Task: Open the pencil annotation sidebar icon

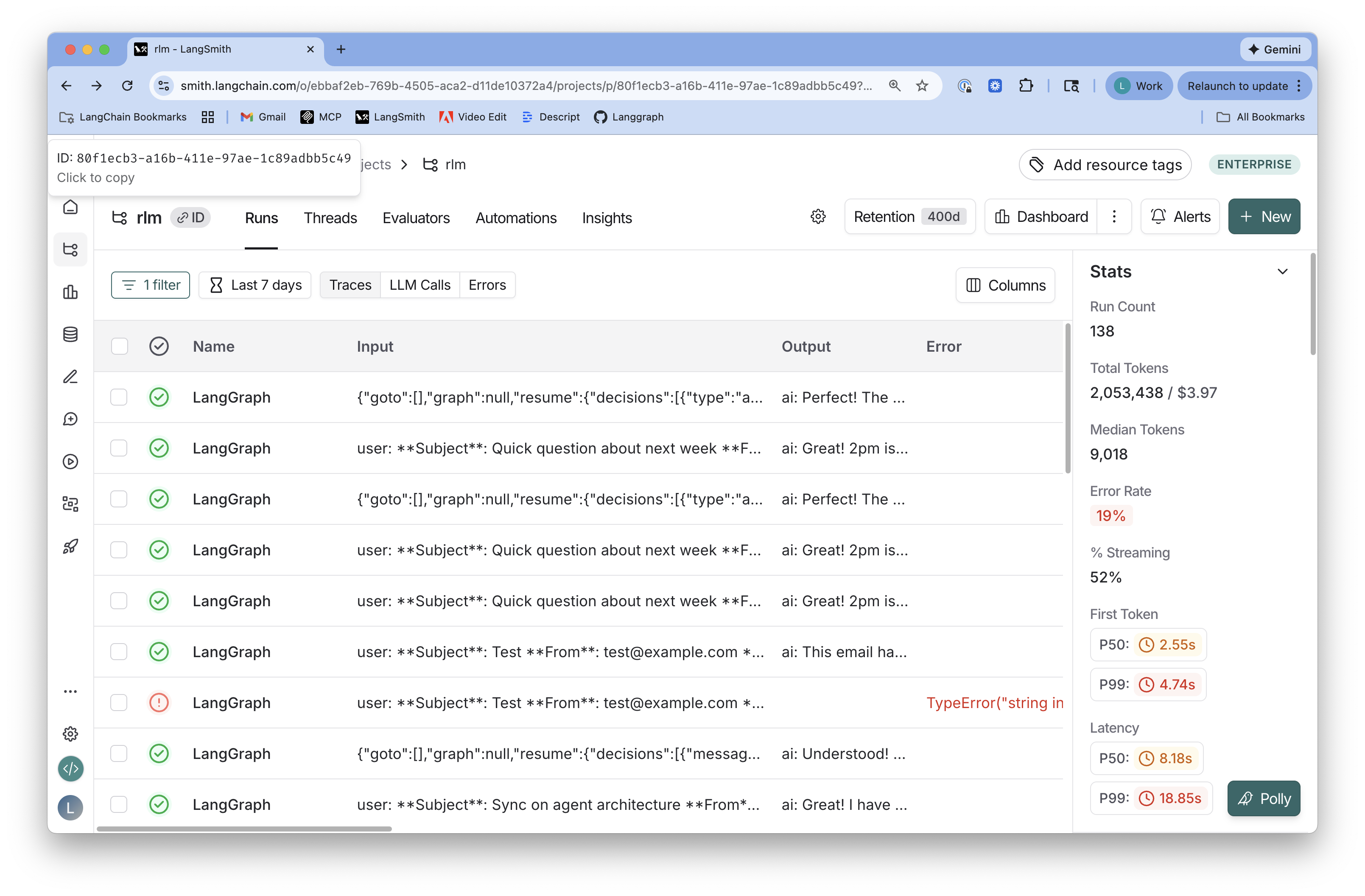Action: [70, 377]
